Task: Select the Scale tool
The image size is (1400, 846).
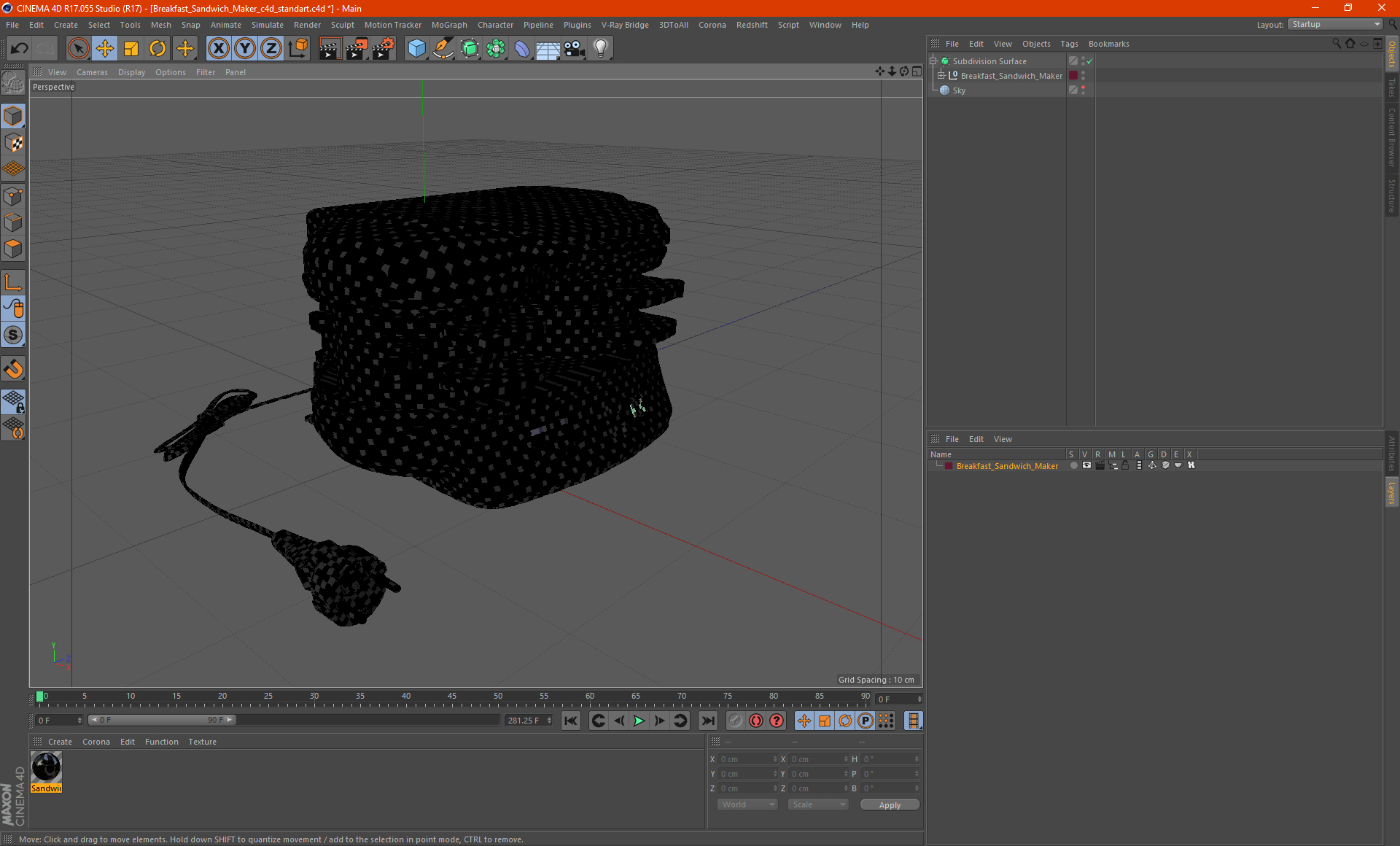Action: pyautogui.click(x=131, y=49)
